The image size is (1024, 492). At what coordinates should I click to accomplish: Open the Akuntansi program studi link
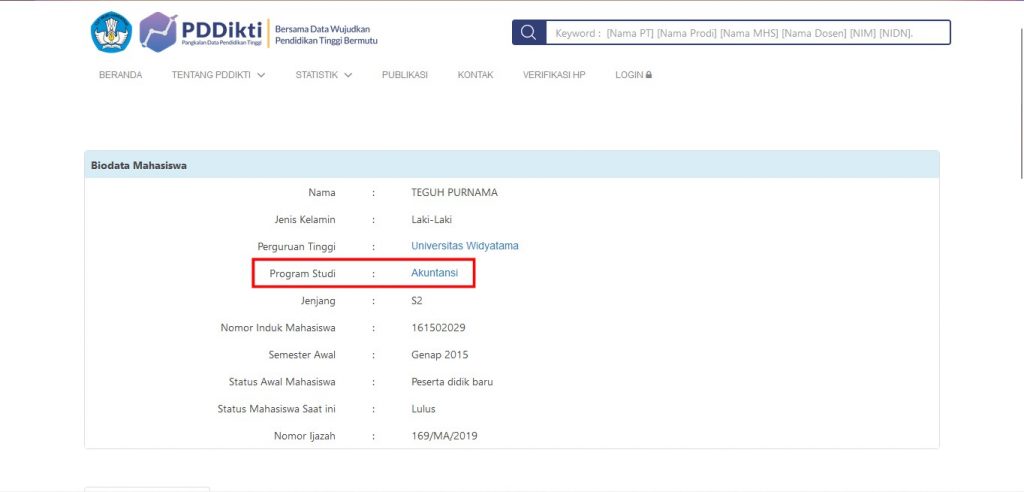tap(434, 273)
